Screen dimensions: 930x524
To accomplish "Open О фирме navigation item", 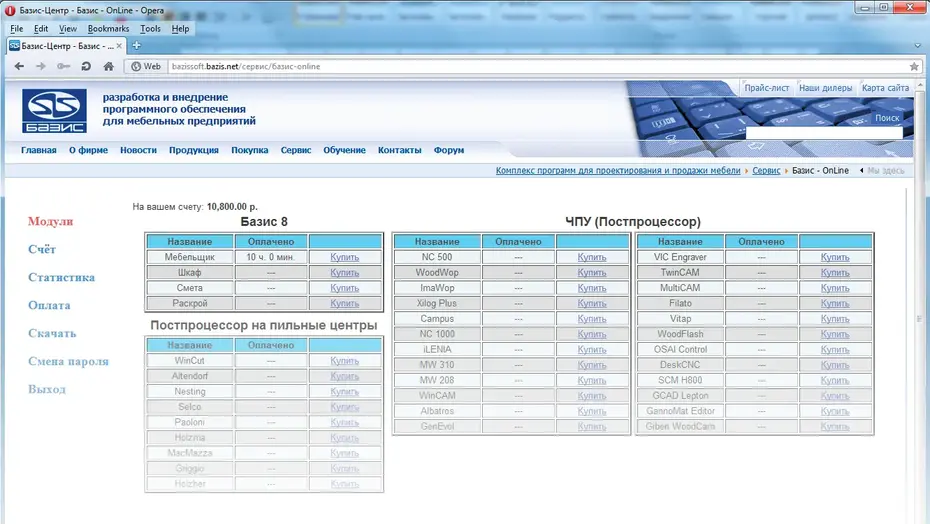I will pyautogui.click(x=88, y=150).
